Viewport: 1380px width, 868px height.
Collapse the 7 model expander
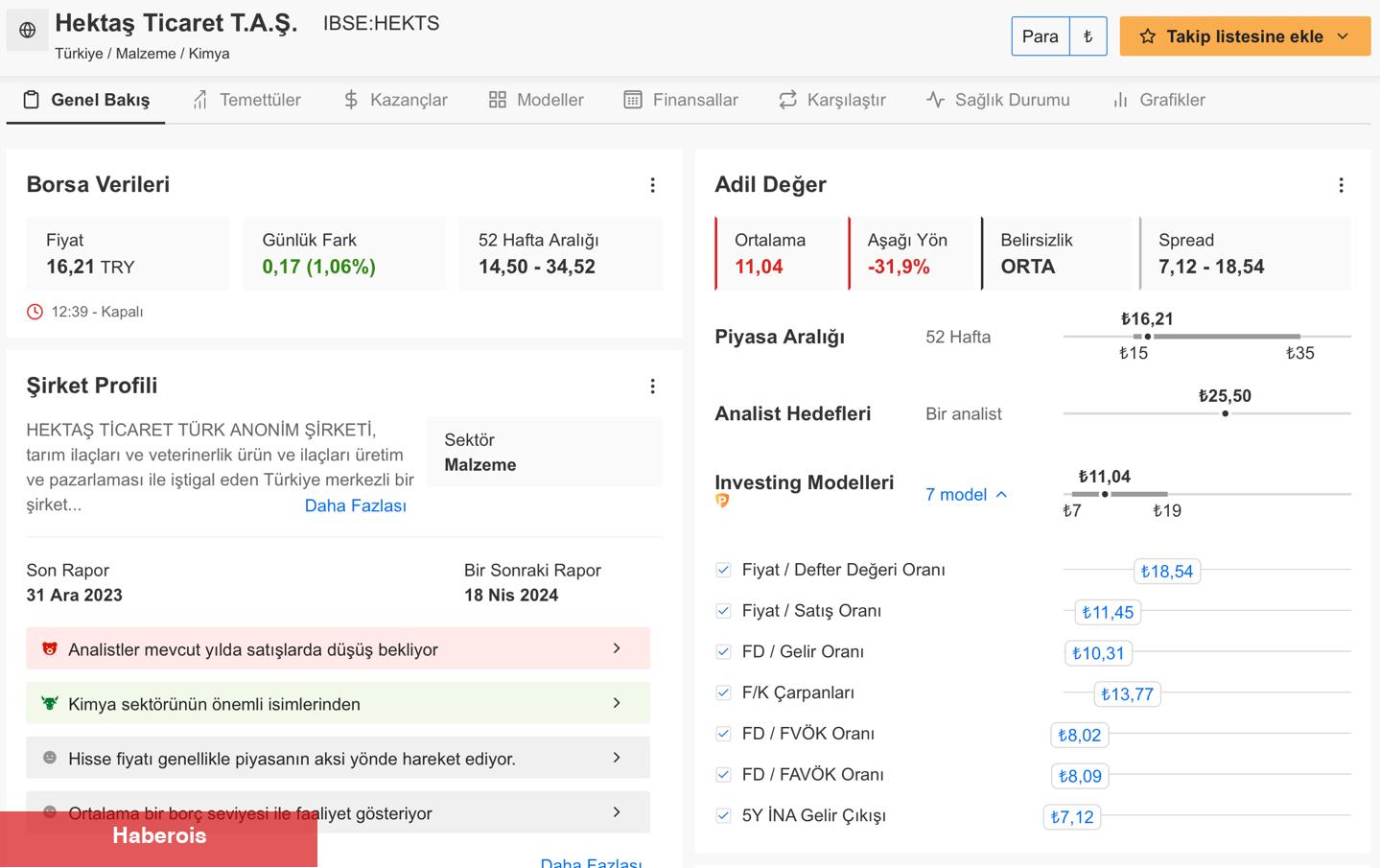tap(967, 494)
